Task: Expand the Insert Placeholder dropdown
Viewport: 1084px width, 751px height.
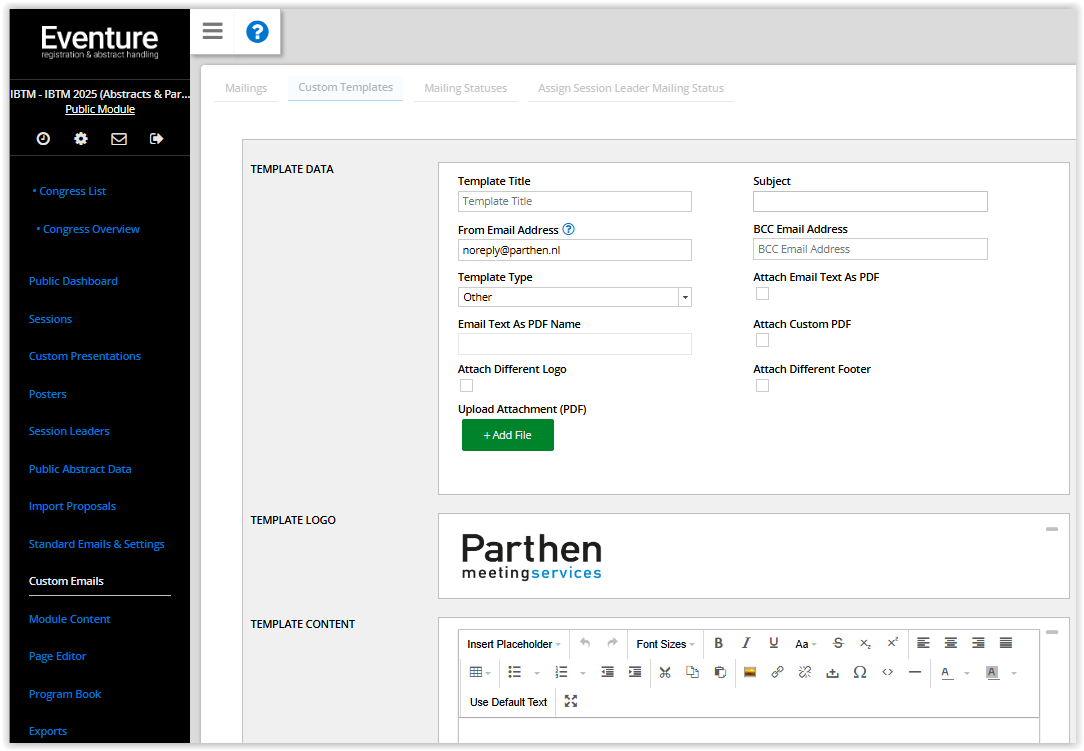Action: [514, 644]
